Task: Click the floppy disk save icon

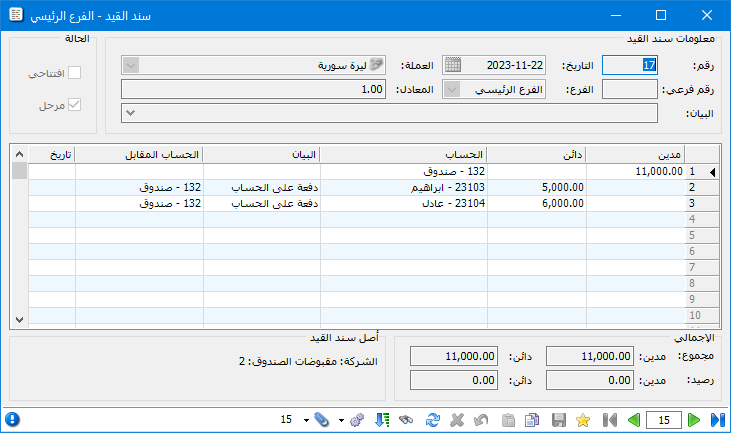Action: click(559, 420)
